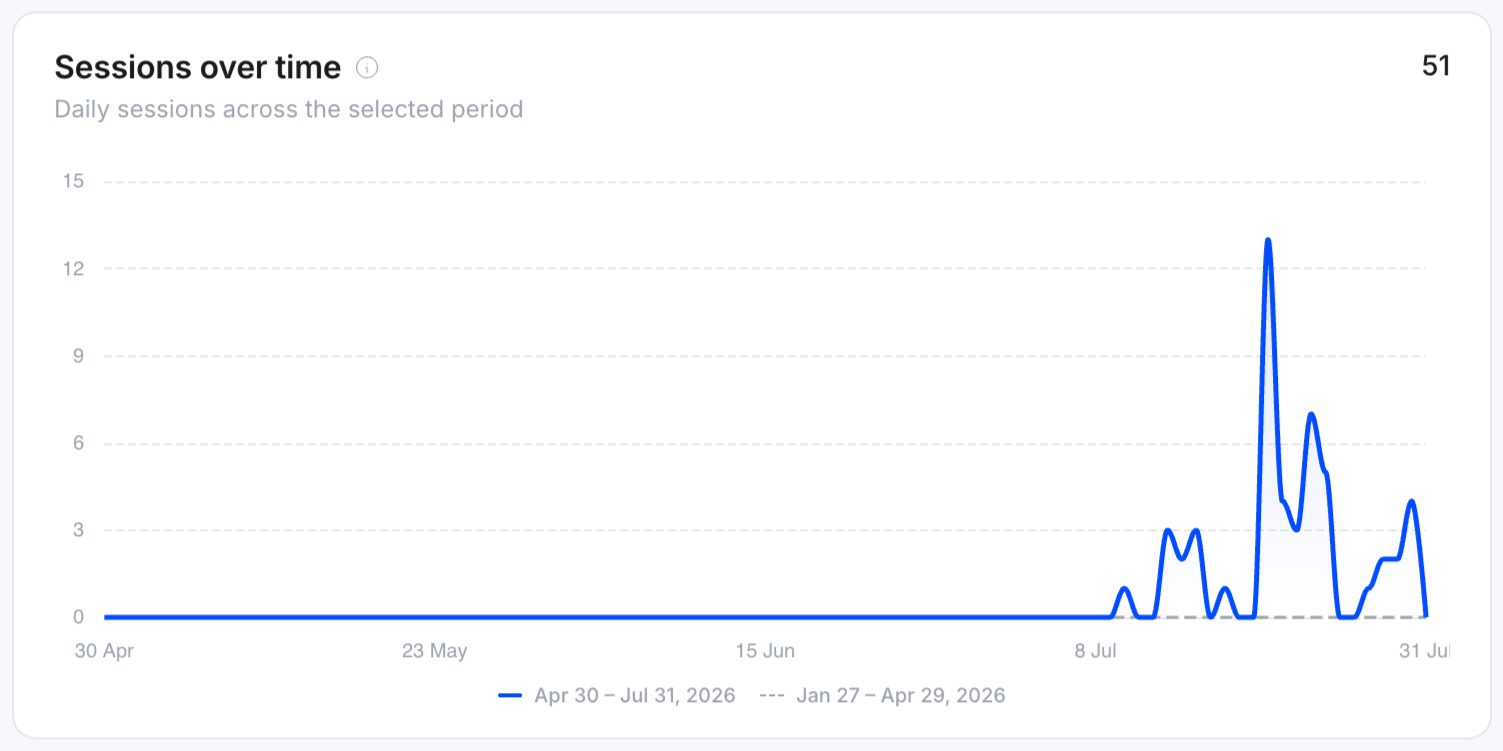Click the info icon beside Sessions over time

point(367,68)
